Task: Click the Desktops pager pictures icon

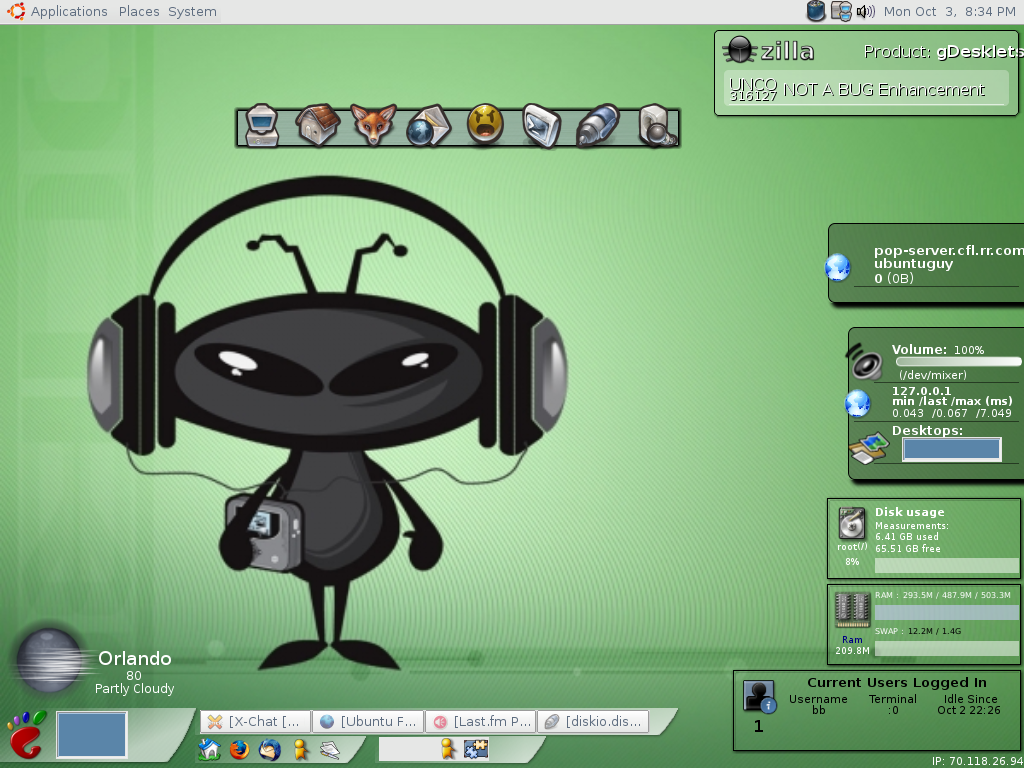Action: pos(870,449)
